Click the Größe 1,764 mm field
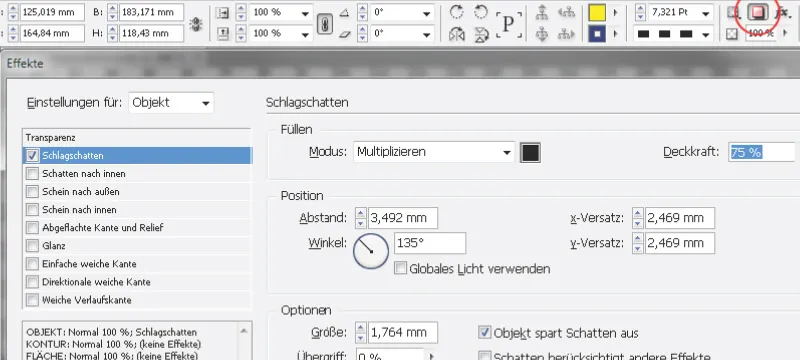Screen dimensions: 800x360 coord(403,332)
